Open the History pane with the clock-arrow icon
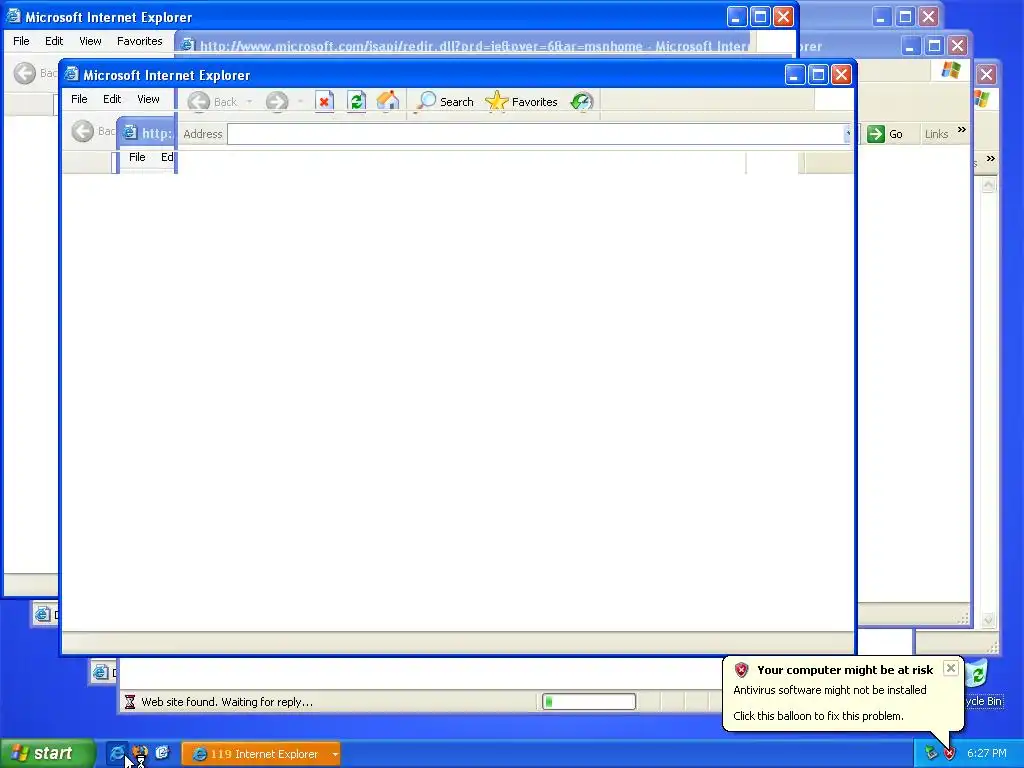The height and width of the screenshot is (768, 1024). tap(581, 101)
